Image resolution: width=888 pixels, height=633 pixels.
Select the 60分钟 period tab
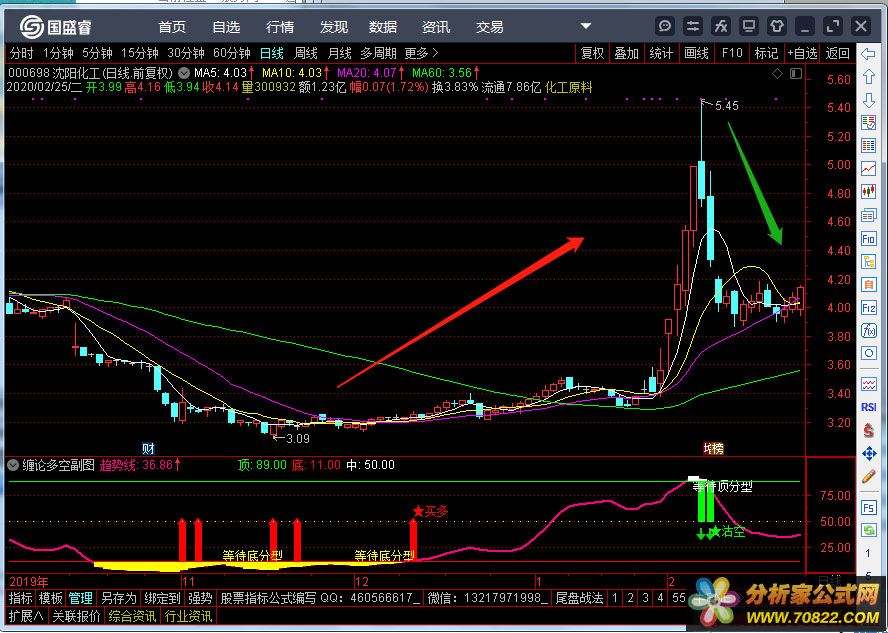(x=231, y=53)
